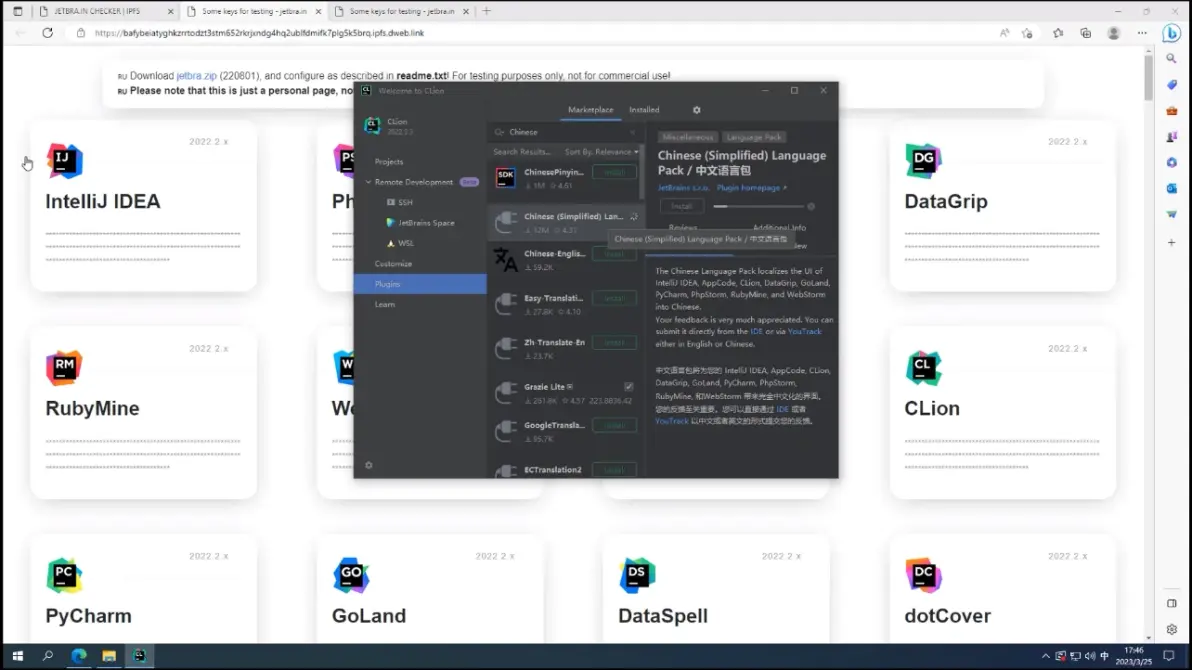Open the Windows Start menu
The image size is (1192, 670).
click(x=17, y=656)
